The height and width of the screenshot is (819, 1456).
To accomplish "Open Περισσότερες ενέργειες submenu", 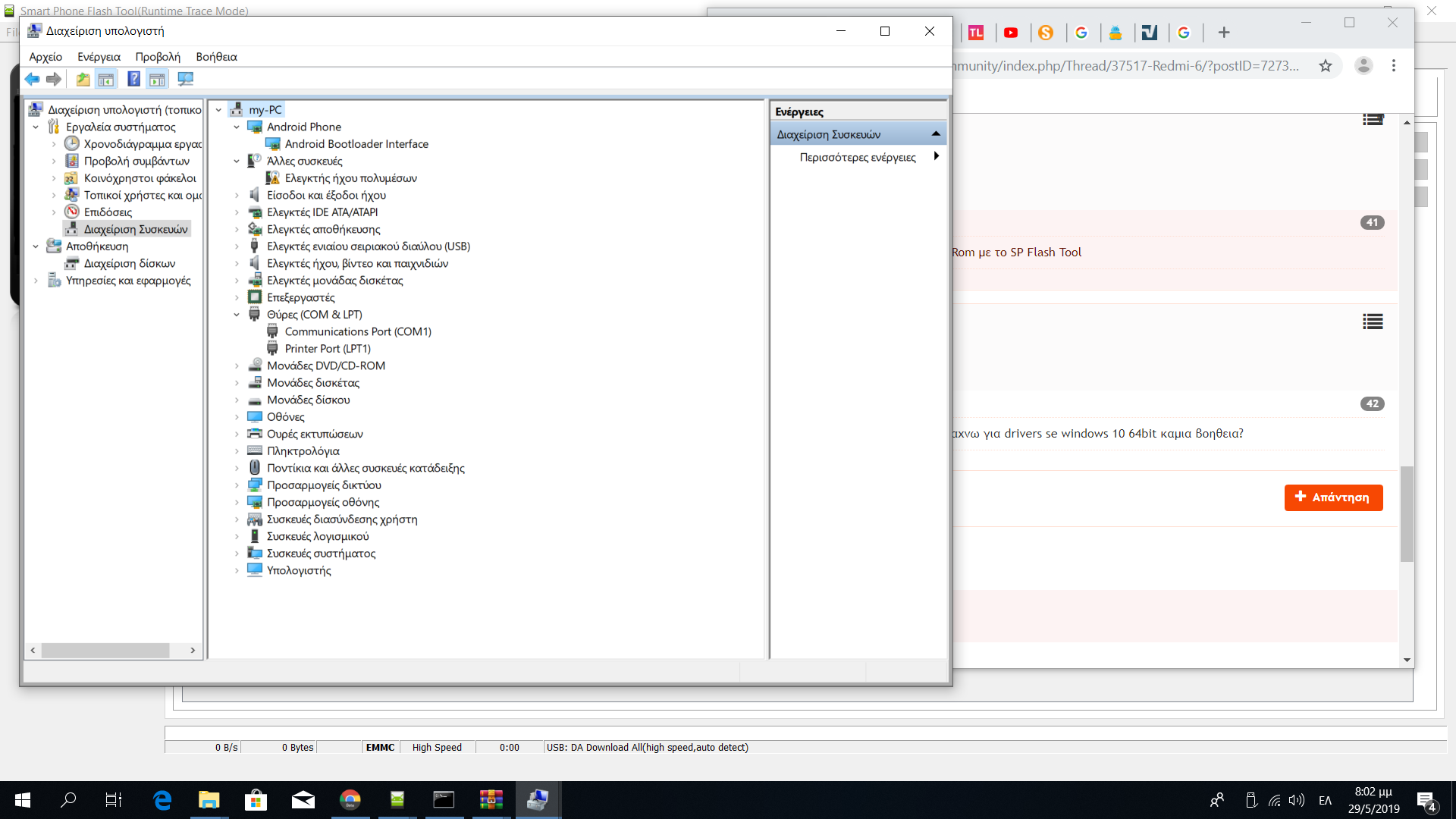I will pos(858,158).
